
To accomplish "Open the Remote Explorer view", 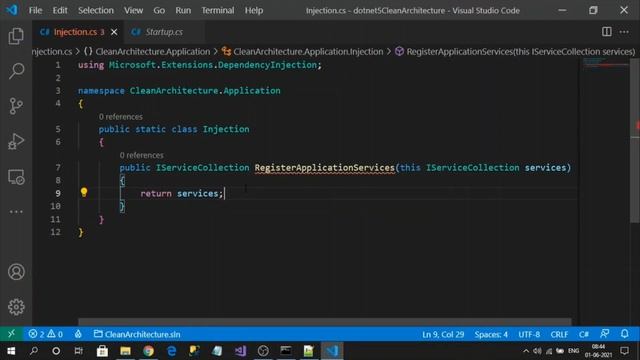I will 16,177.
